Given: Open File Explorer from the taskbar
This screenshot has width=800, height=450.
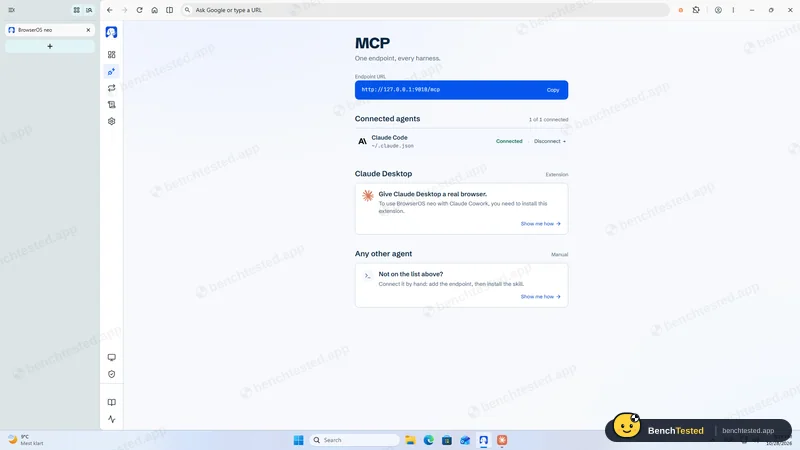Looking at the screenshot, I should (x=410, y=440).
